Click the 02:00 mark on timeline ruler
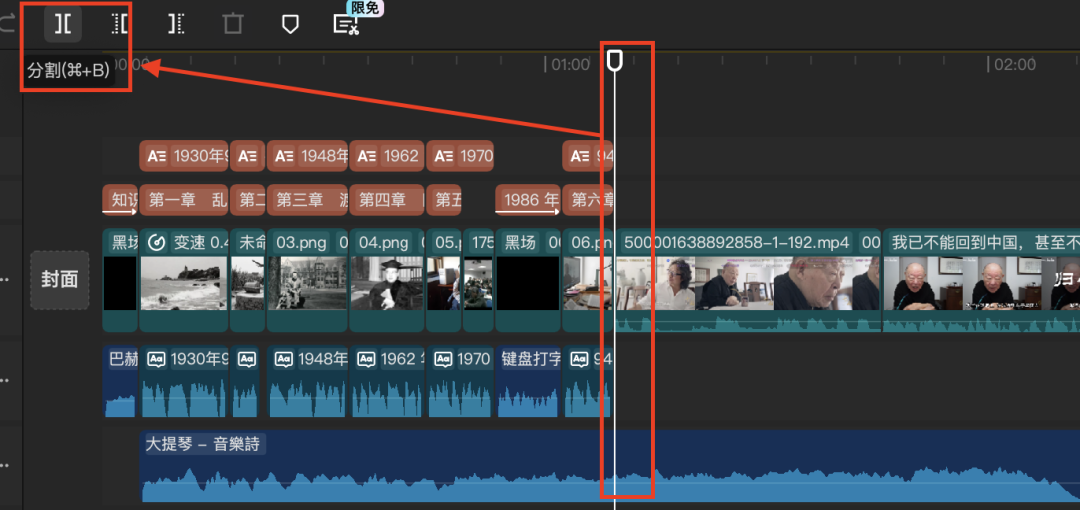Screen dimensions: 1080x510 (1014, 64)
